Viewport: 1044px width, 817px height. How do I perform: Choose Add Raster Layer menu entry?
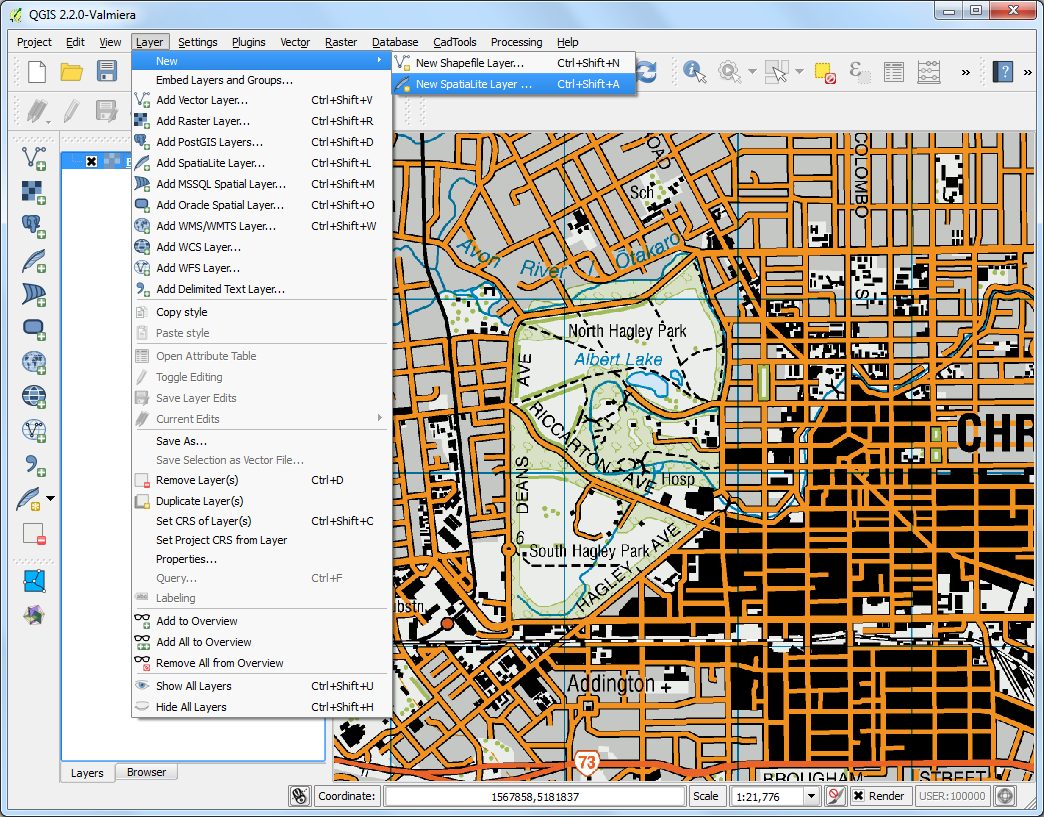261,121
